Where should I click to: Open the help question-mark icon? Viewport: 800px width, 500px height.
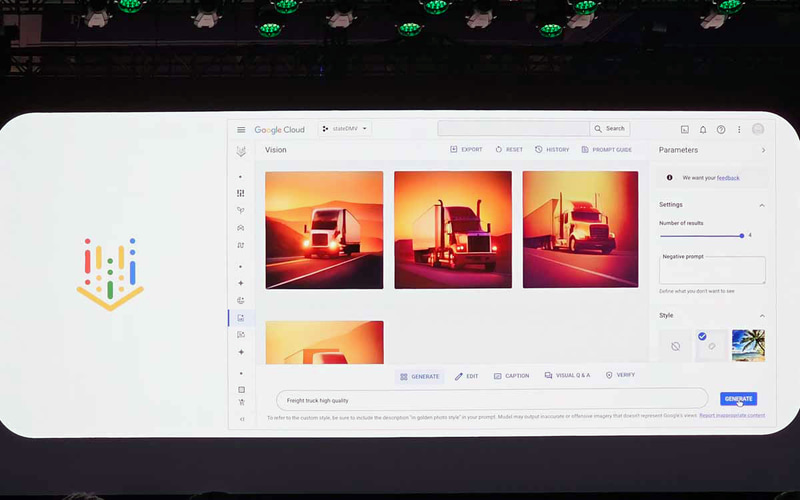point(721,130)
